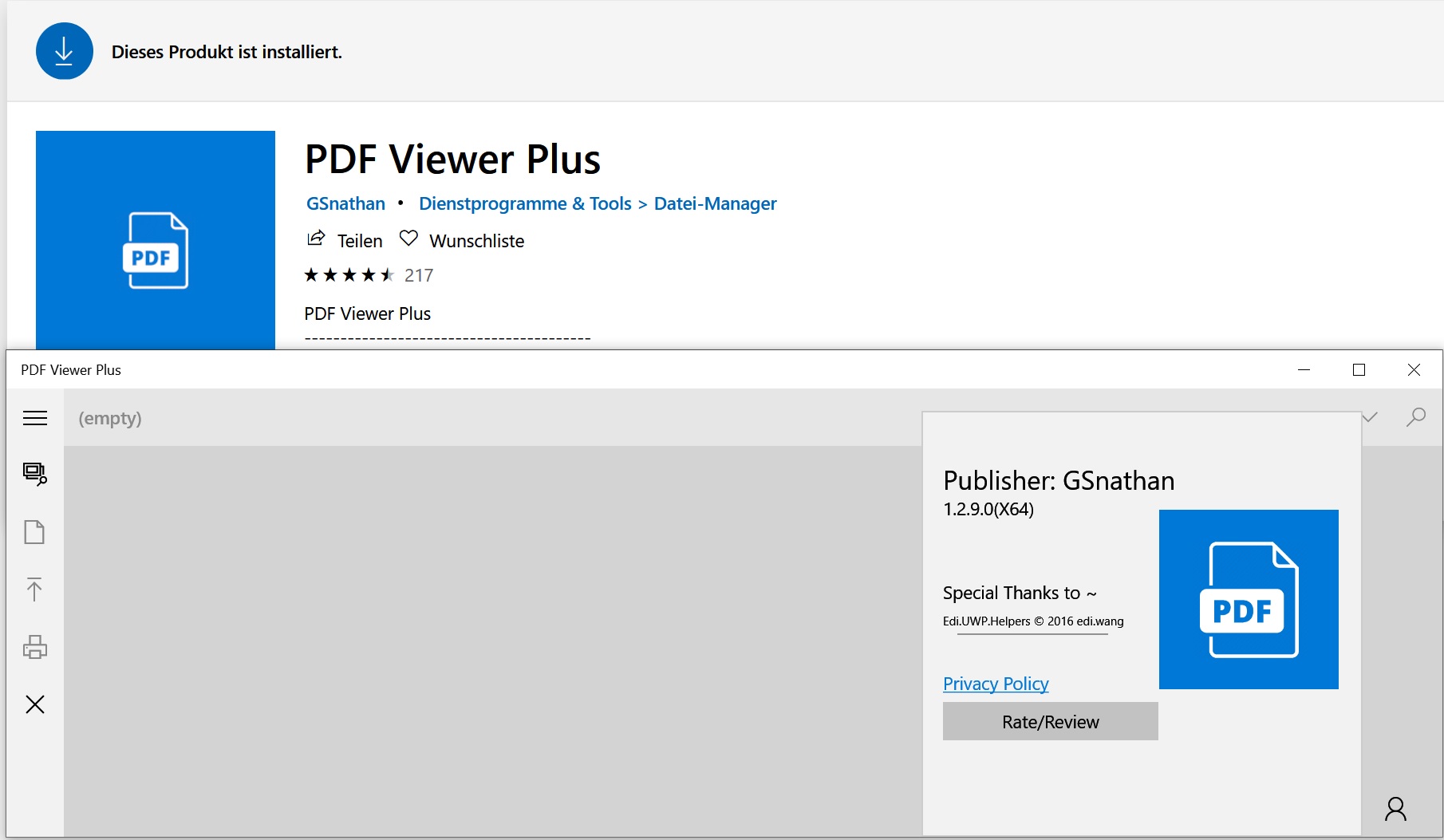Viewport: 1444px width, 840px height.
Task: Open Dienstprogramme & Tools category link
Action: tap(525, 203)
